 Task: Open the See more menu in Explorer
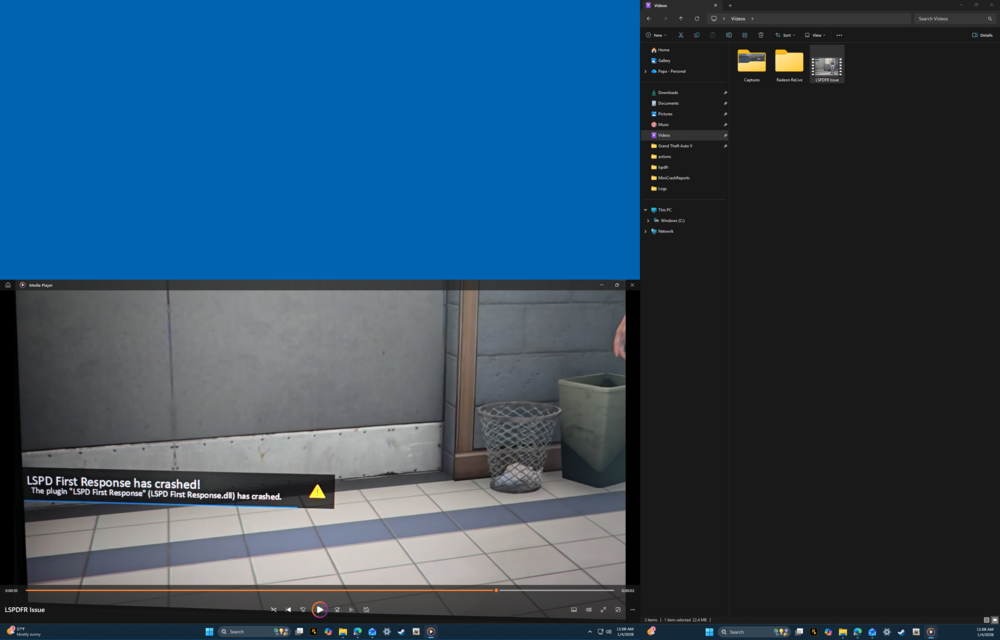point(840,35)
